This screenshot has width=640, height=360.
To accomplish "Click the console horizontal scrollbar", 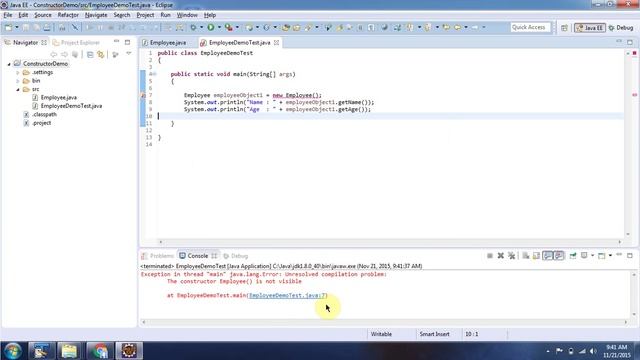I will (384, 322).
